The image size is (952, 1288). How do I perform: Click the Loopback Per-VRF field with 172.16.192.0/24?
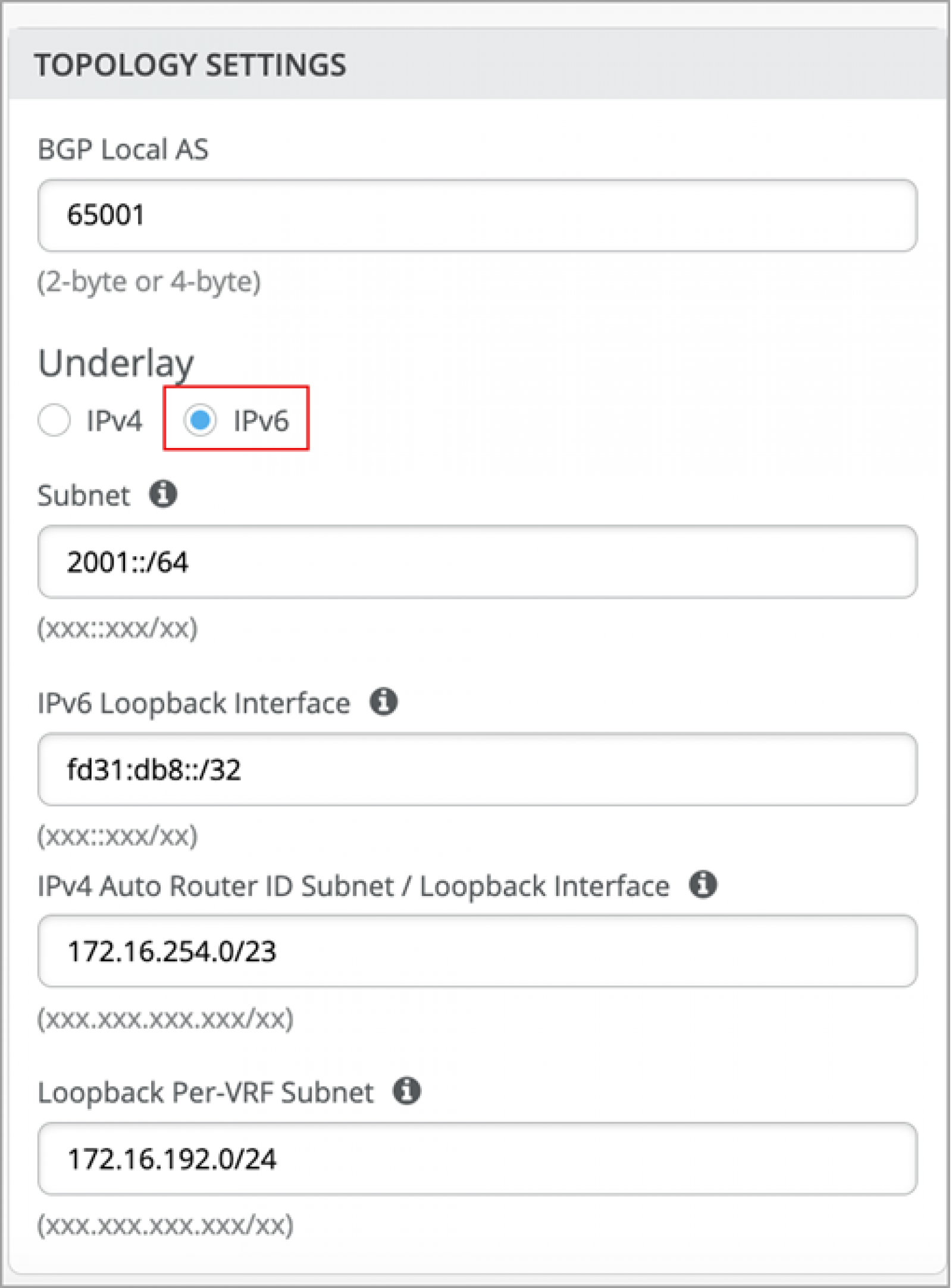(477, 1159)
